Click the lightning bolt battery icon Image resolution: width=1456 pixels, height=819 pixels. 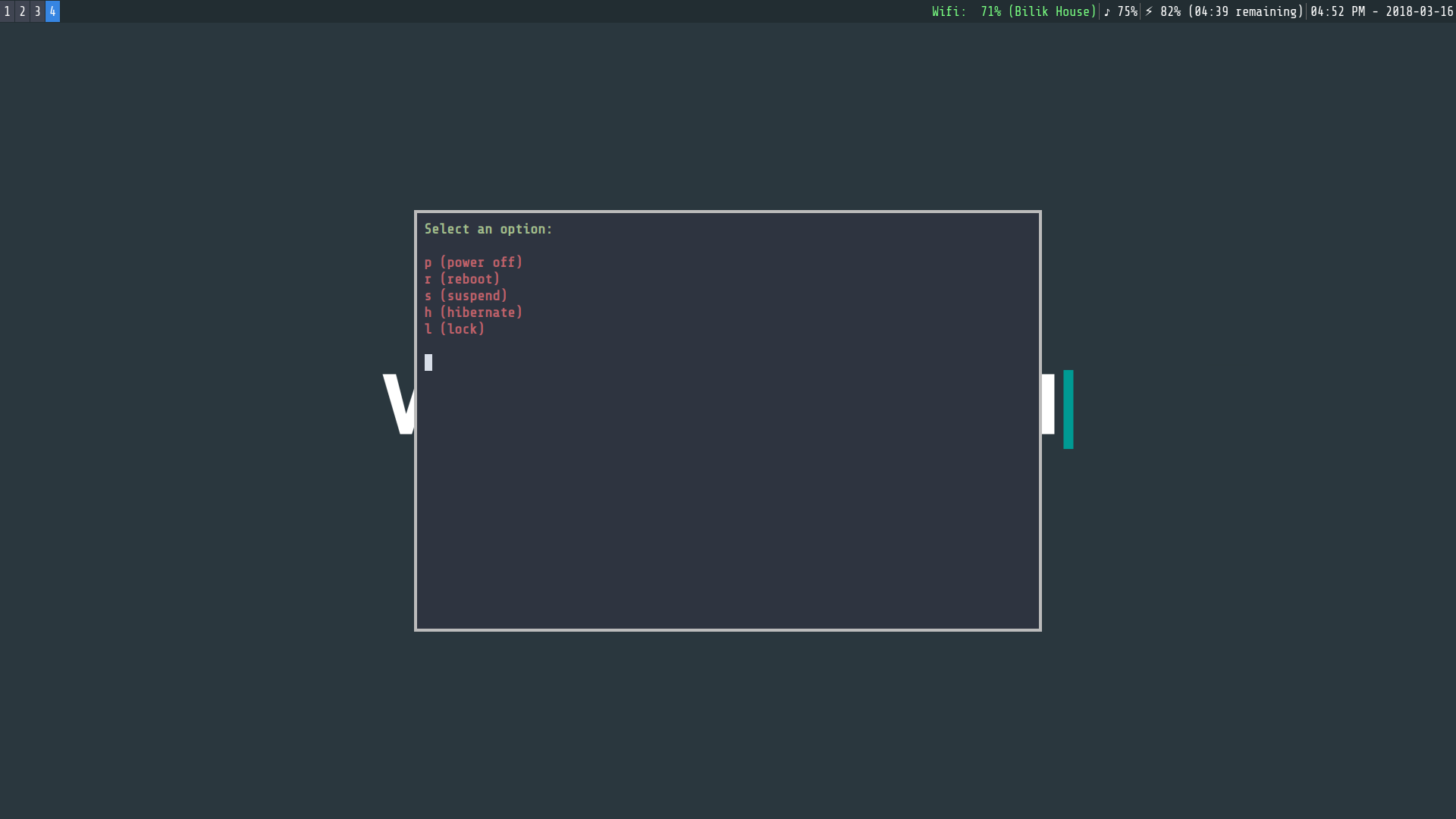click(x=1149, y=11)
